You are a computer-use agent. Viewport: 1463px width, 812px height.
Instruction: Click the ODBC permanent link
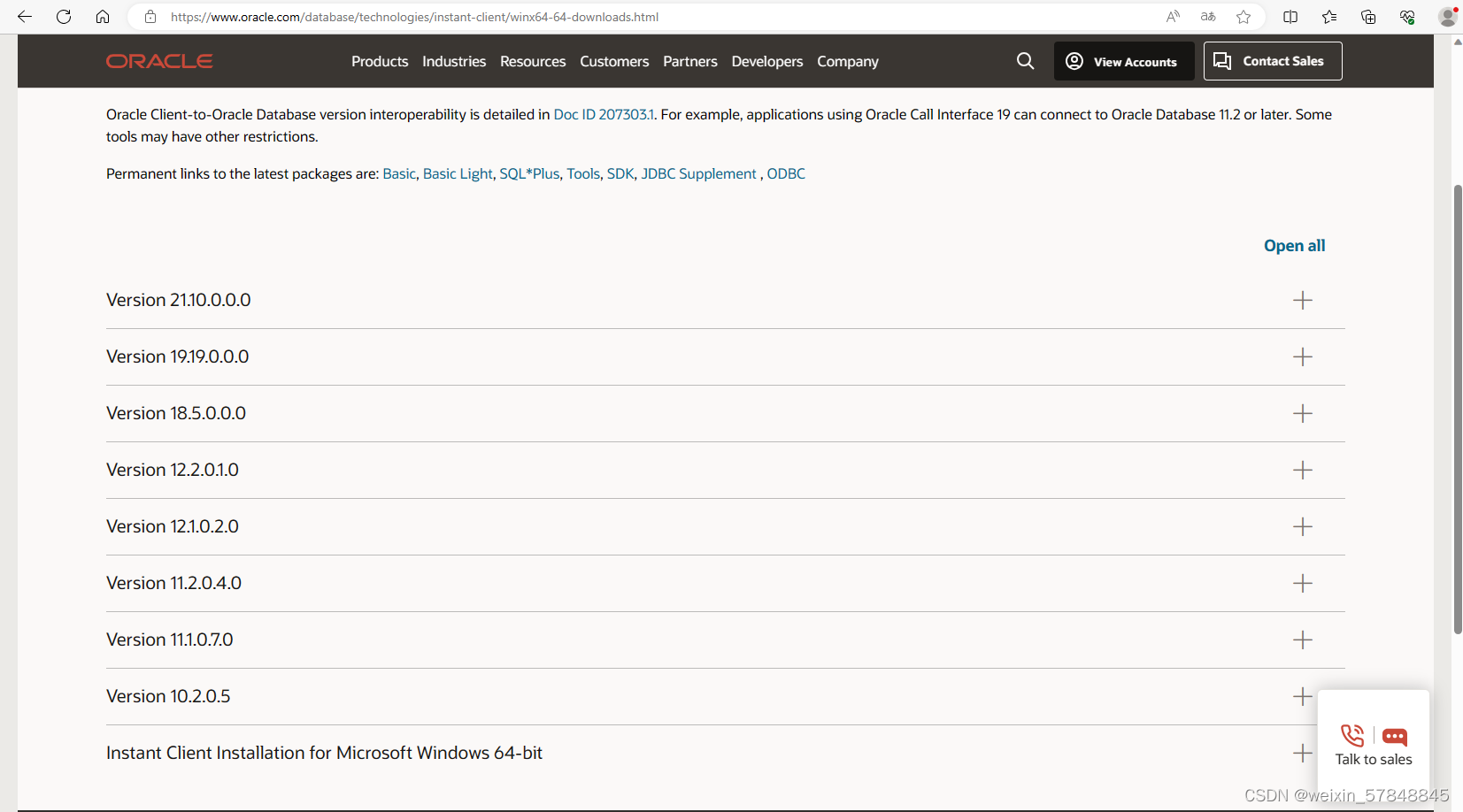tap(786, 173)
